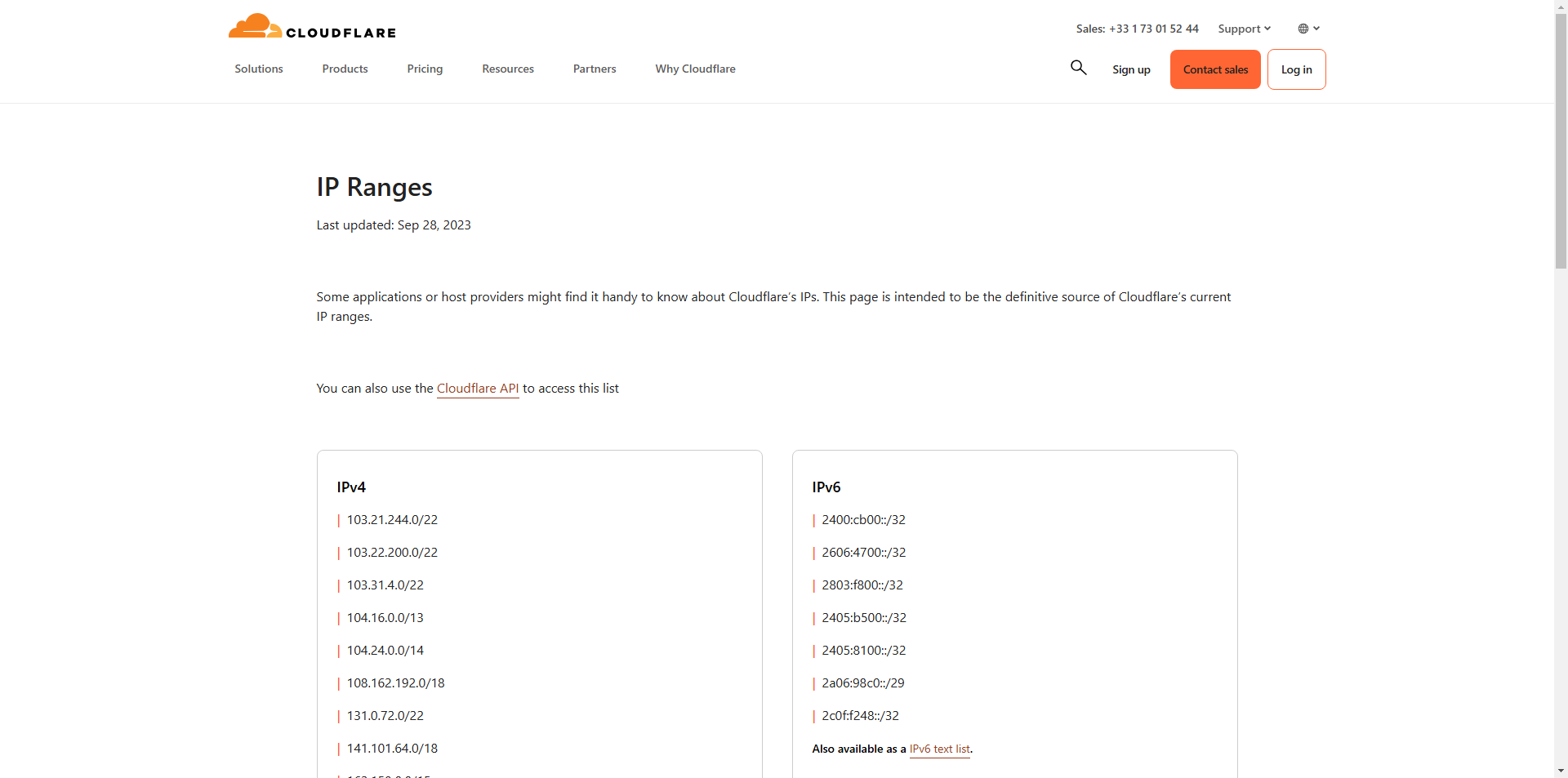The height and width of the screenshot is (778, 1568).
Task: Open the globe language selector
Action: point(1303,29)
